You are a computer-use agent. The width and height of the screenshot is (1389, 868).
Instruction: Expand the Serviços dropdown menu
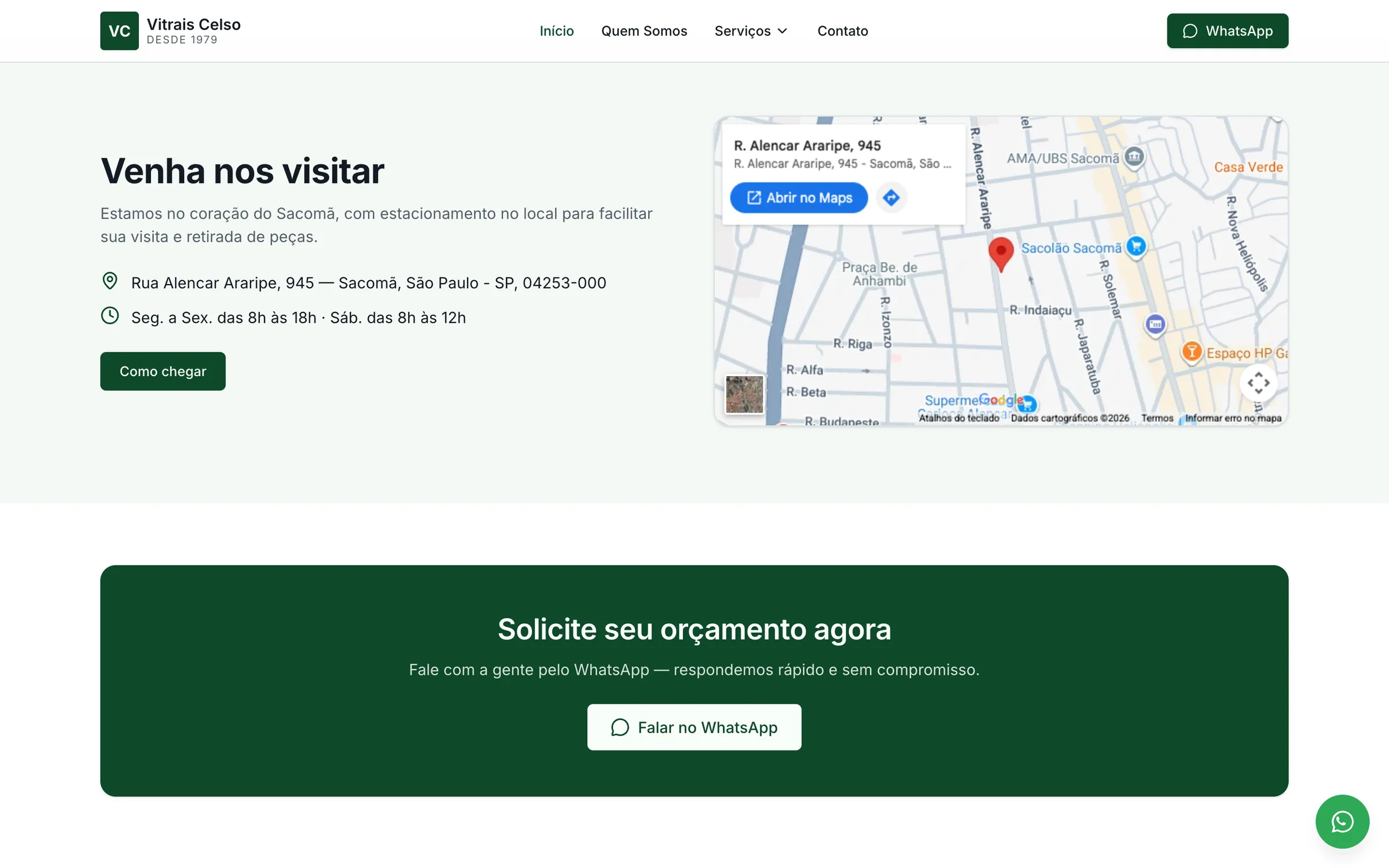(751, 31)
